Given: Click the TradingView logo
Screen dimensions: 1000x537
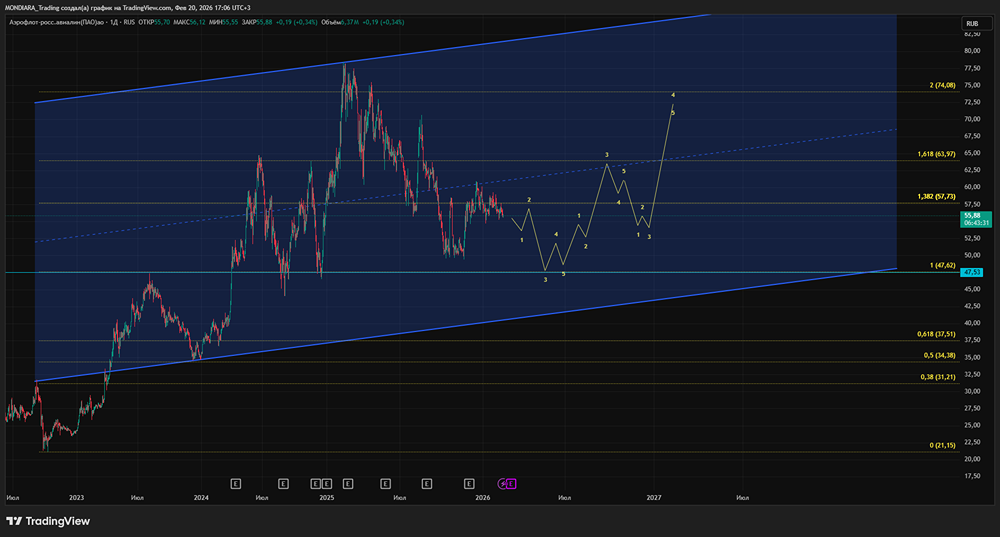Looking at the screenshot, I should pos(48,521).
